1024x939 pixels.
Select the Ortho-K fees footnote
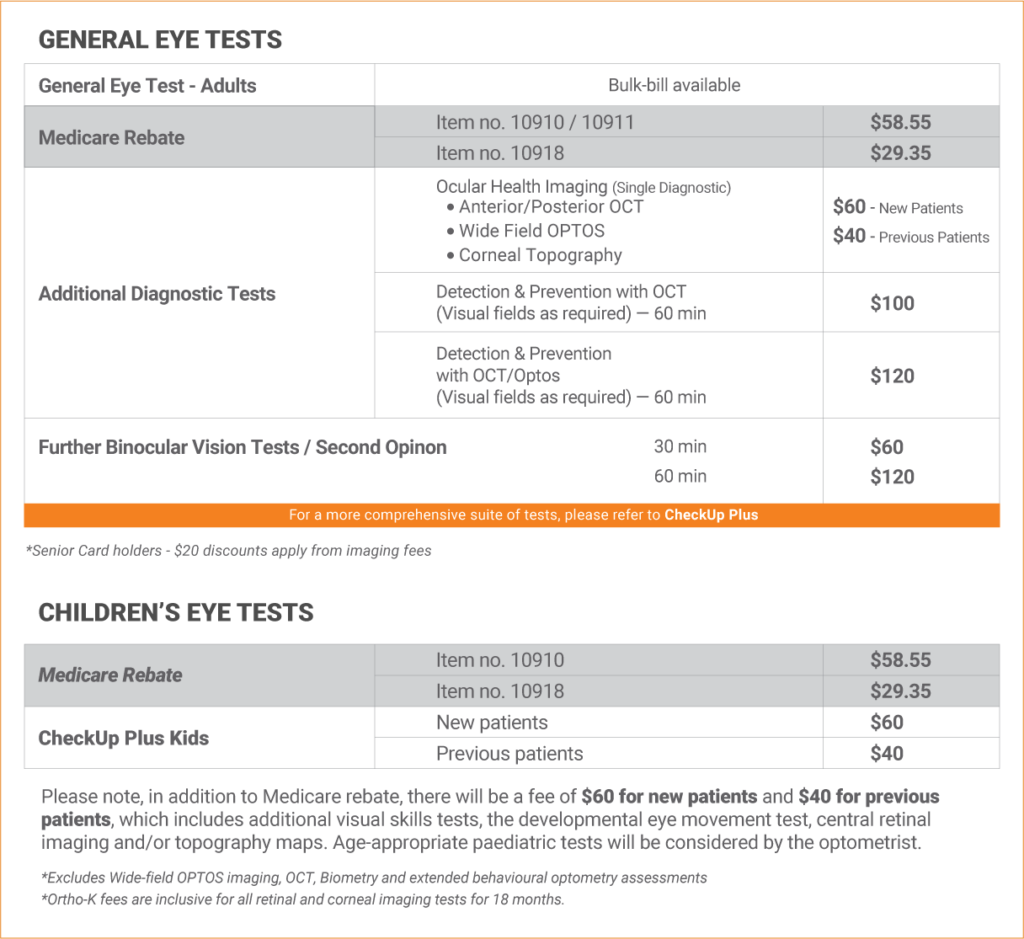tap(303, 899)
